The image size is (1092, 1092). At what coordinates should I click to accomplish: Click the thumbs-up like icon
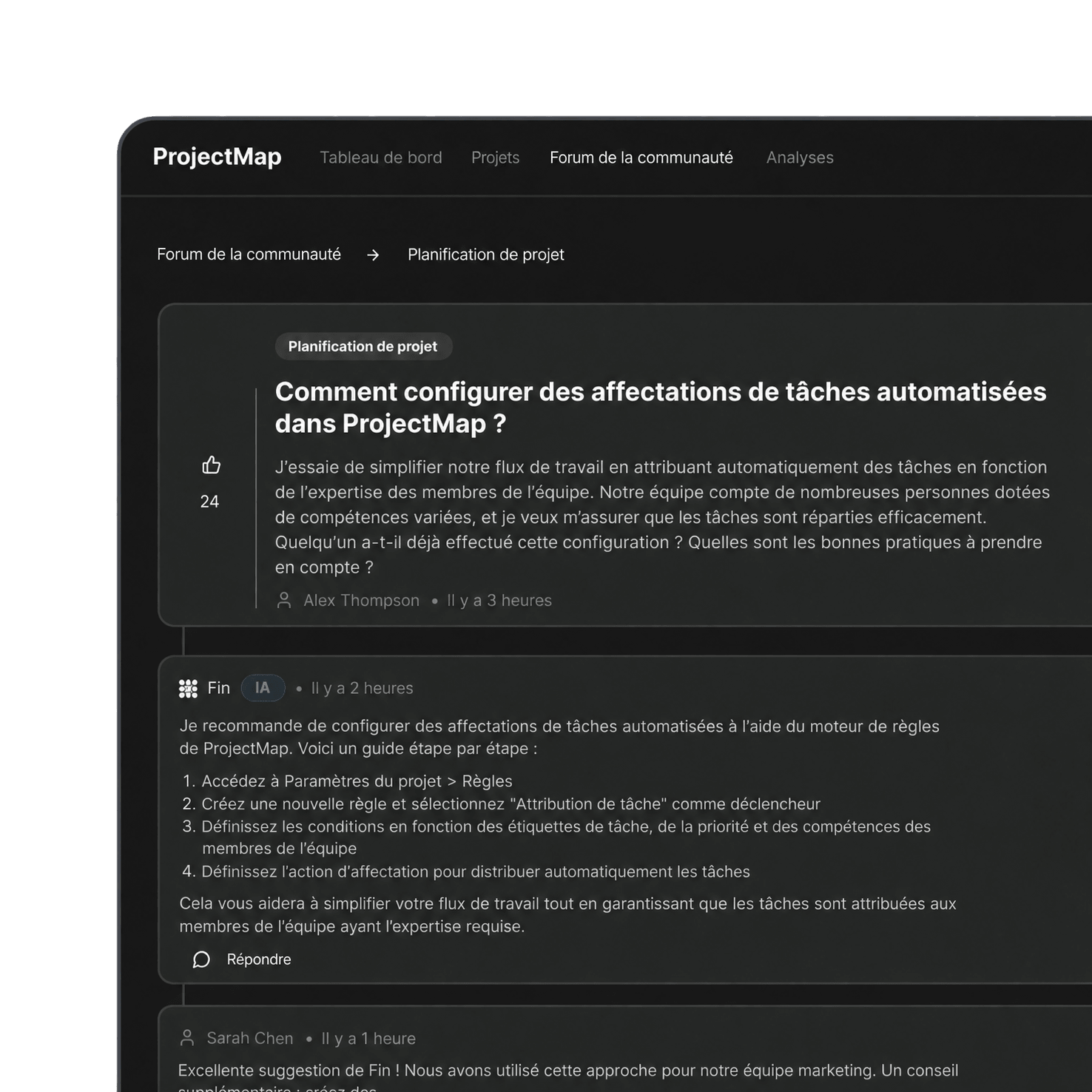pos(211,465)
